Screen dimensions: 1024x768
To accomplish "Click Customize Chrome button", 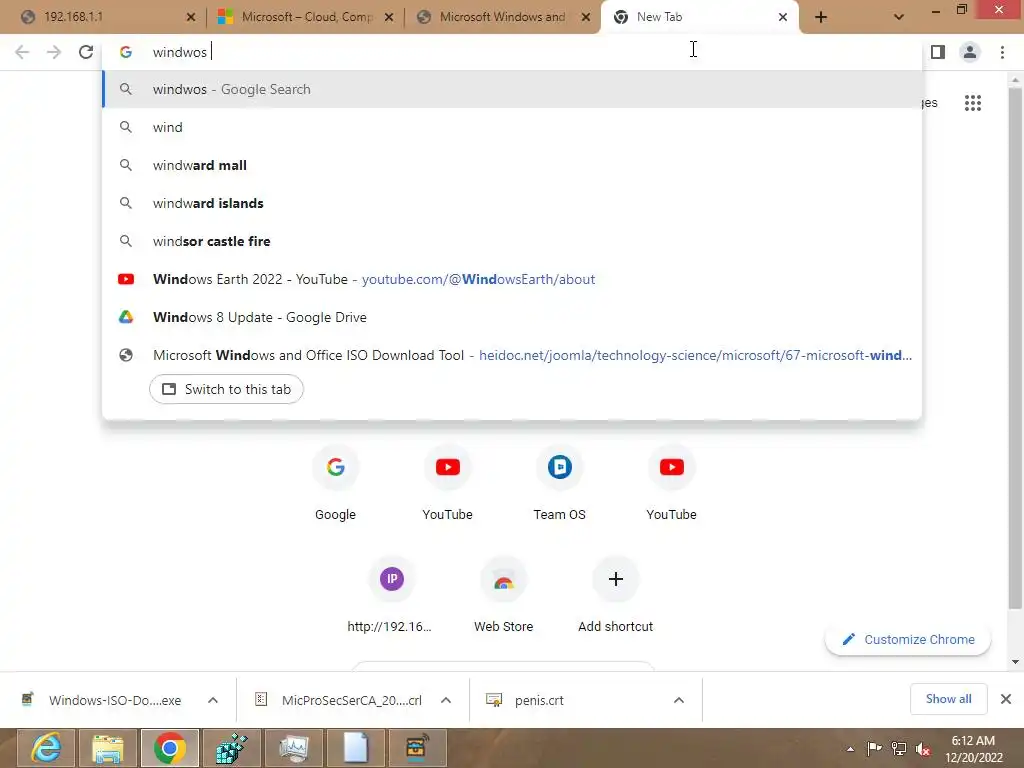I will (908, 639).
